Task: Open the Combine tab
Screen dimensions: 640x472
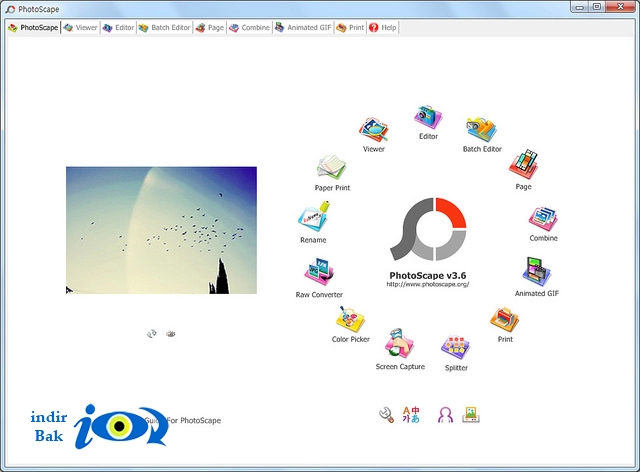Action: point(249,27)
